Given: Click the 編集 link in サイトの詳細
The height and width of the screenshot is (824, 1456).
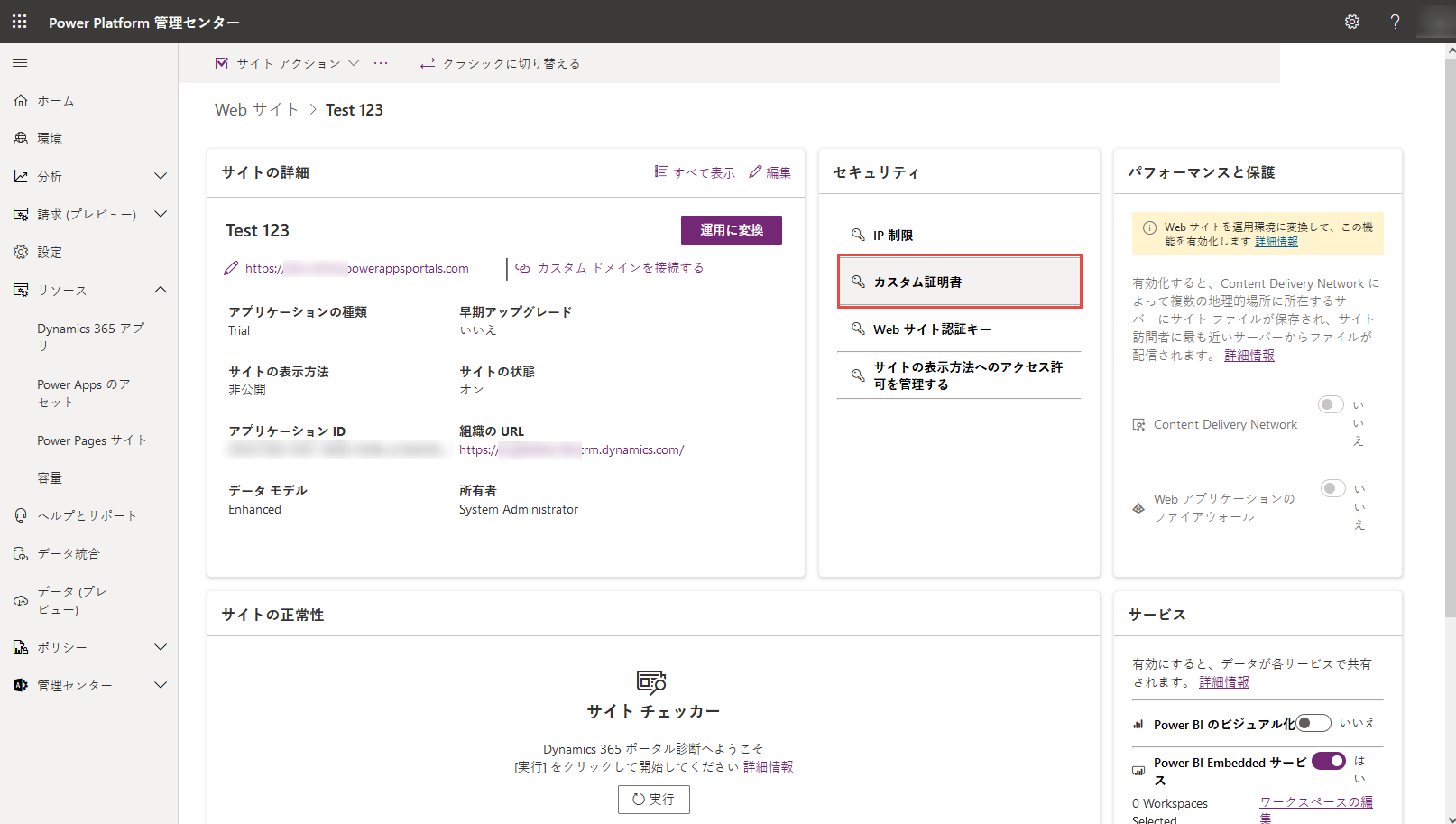Looking at the screenshot, I should pyautogui.click(x=770, y=172).
